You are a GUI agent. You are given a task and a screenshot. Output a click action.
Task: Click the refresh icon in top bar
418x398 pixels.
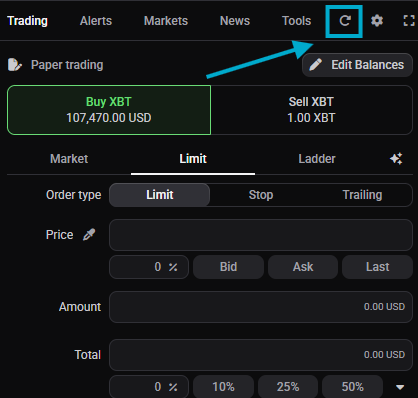click(344, 21)
